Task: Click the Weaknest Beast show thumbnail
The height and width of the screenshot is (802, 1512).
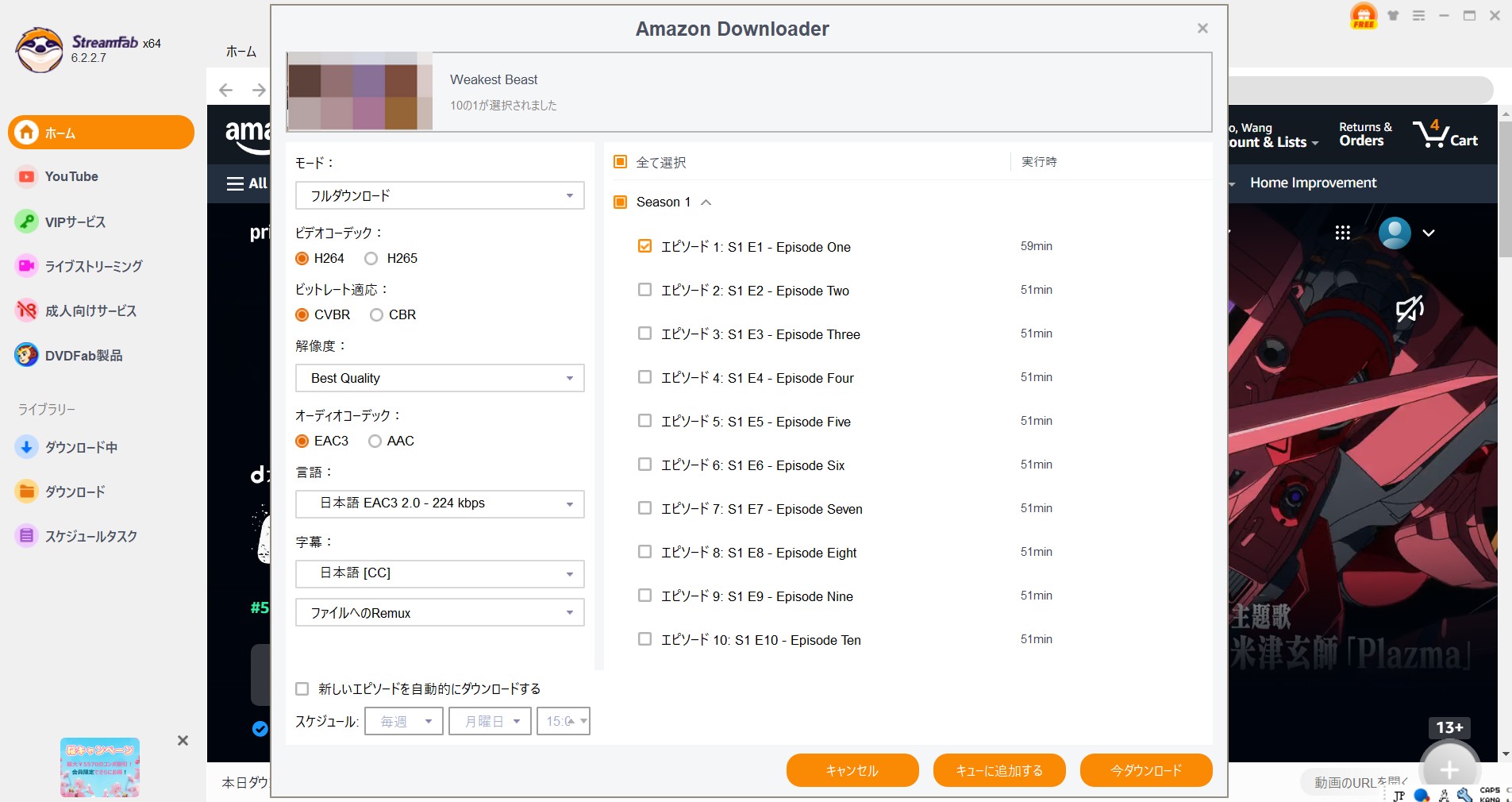Action: (360, 91)
